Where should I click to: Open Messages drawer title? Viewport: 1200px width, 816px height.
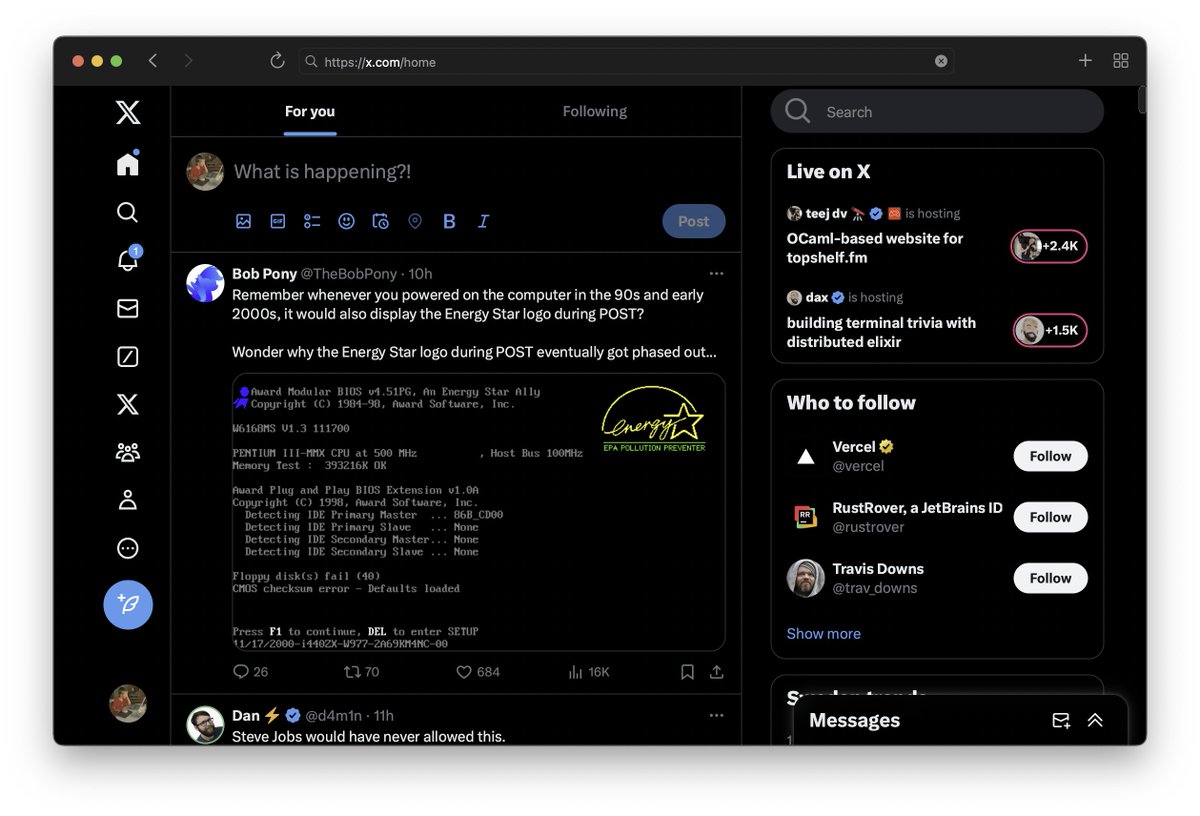coord(854,720)
